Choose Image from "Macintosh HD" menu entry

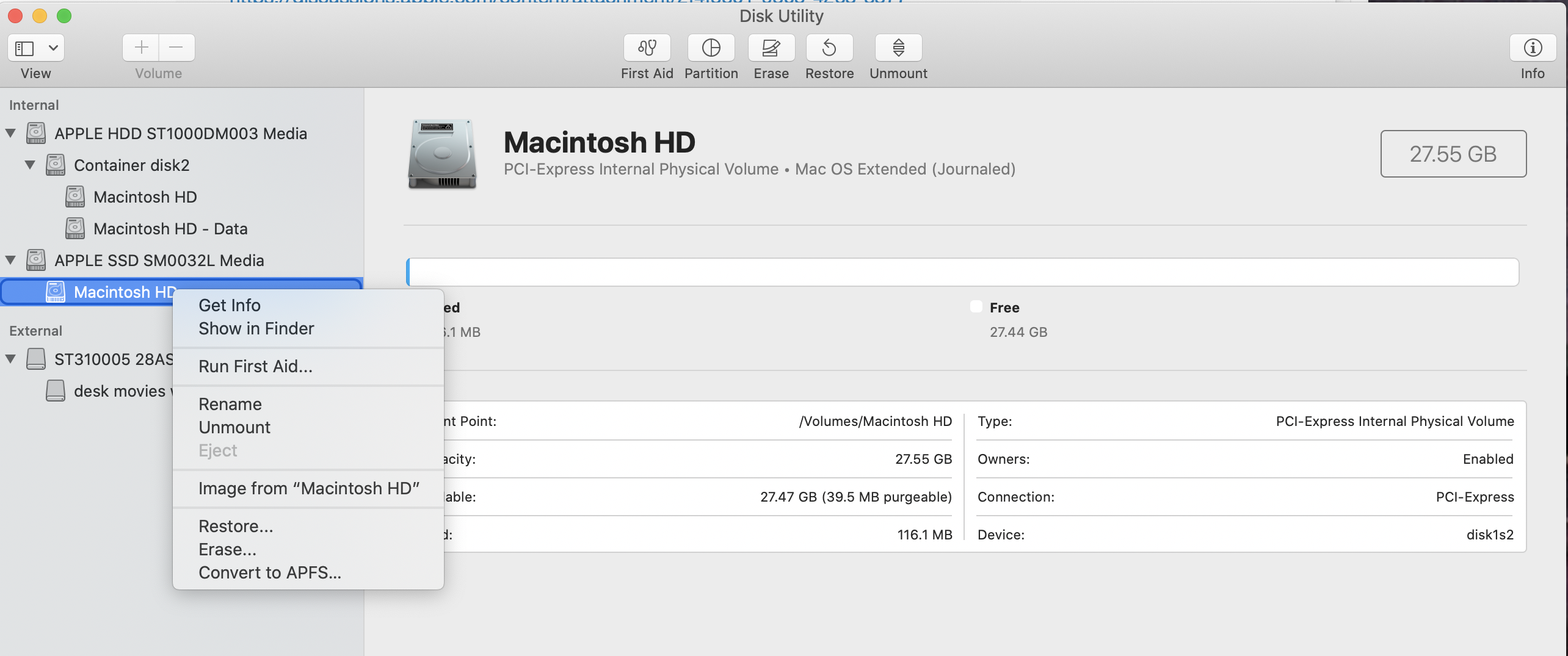tap(308, 488)
